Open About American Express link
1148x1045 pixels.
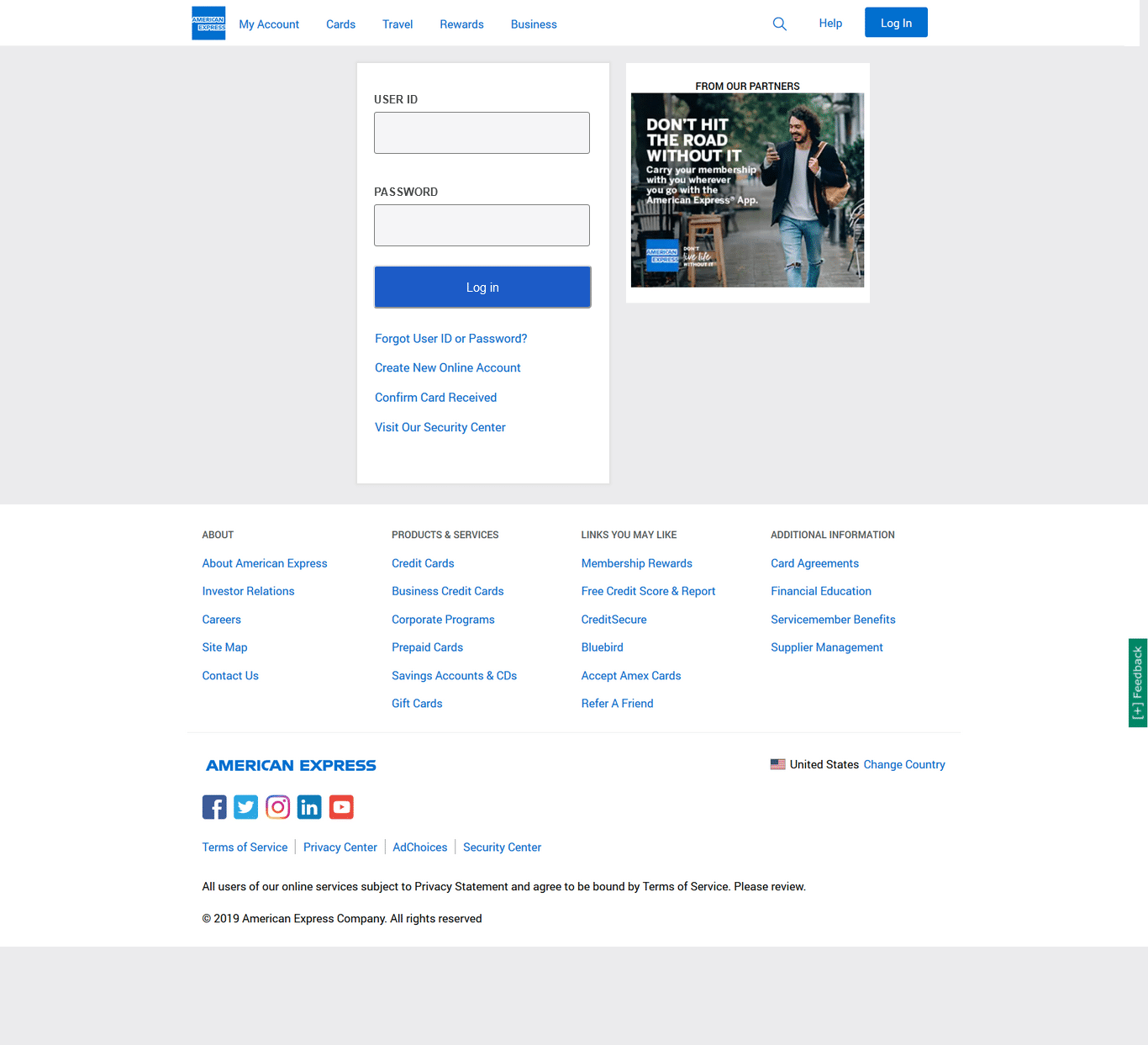[265, 563]
